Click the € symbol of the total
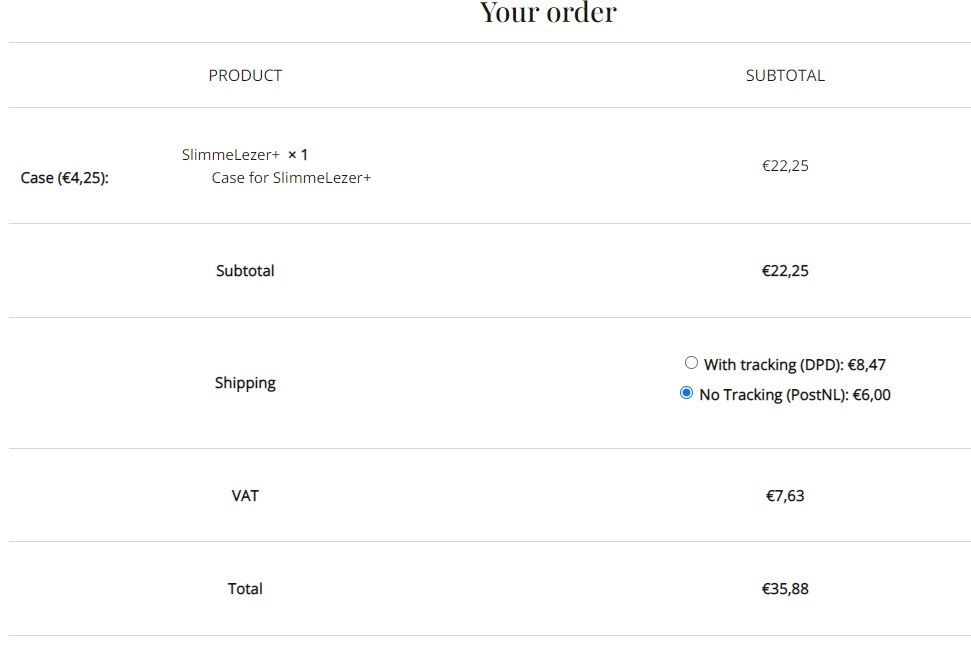Viewport: 971px width, 646px height. (766, 588)
